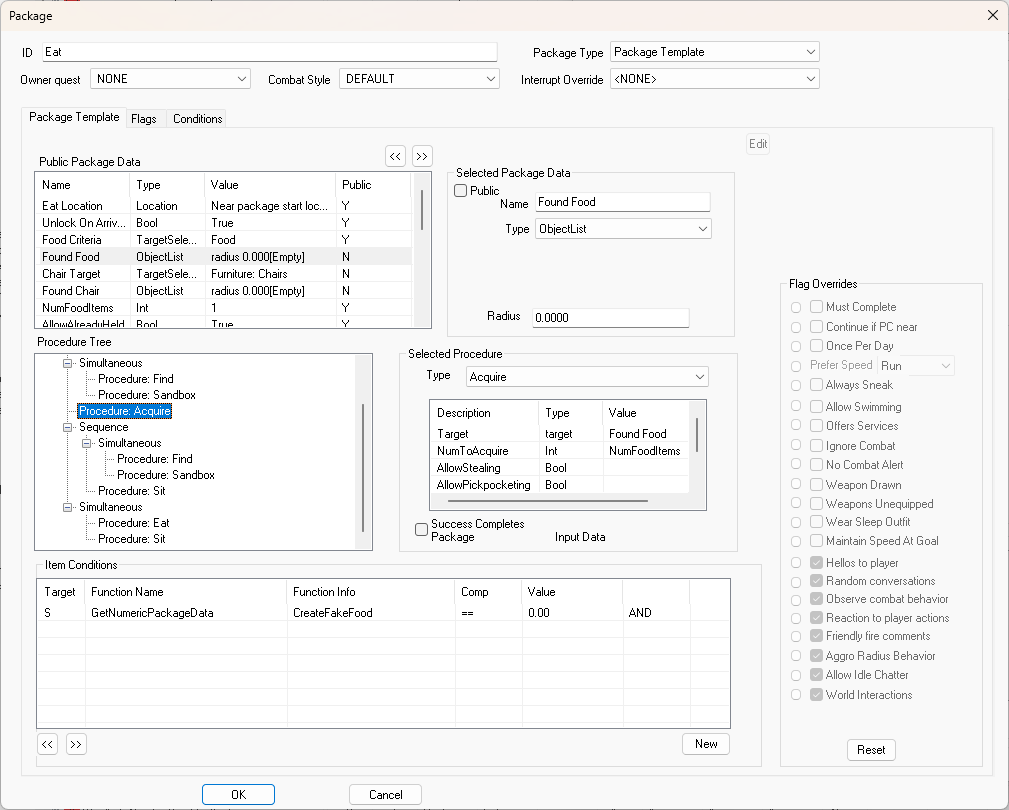Click the Item Conditions >> arrow button
The height and width of the screenshot is (810, 1009).
76,744
